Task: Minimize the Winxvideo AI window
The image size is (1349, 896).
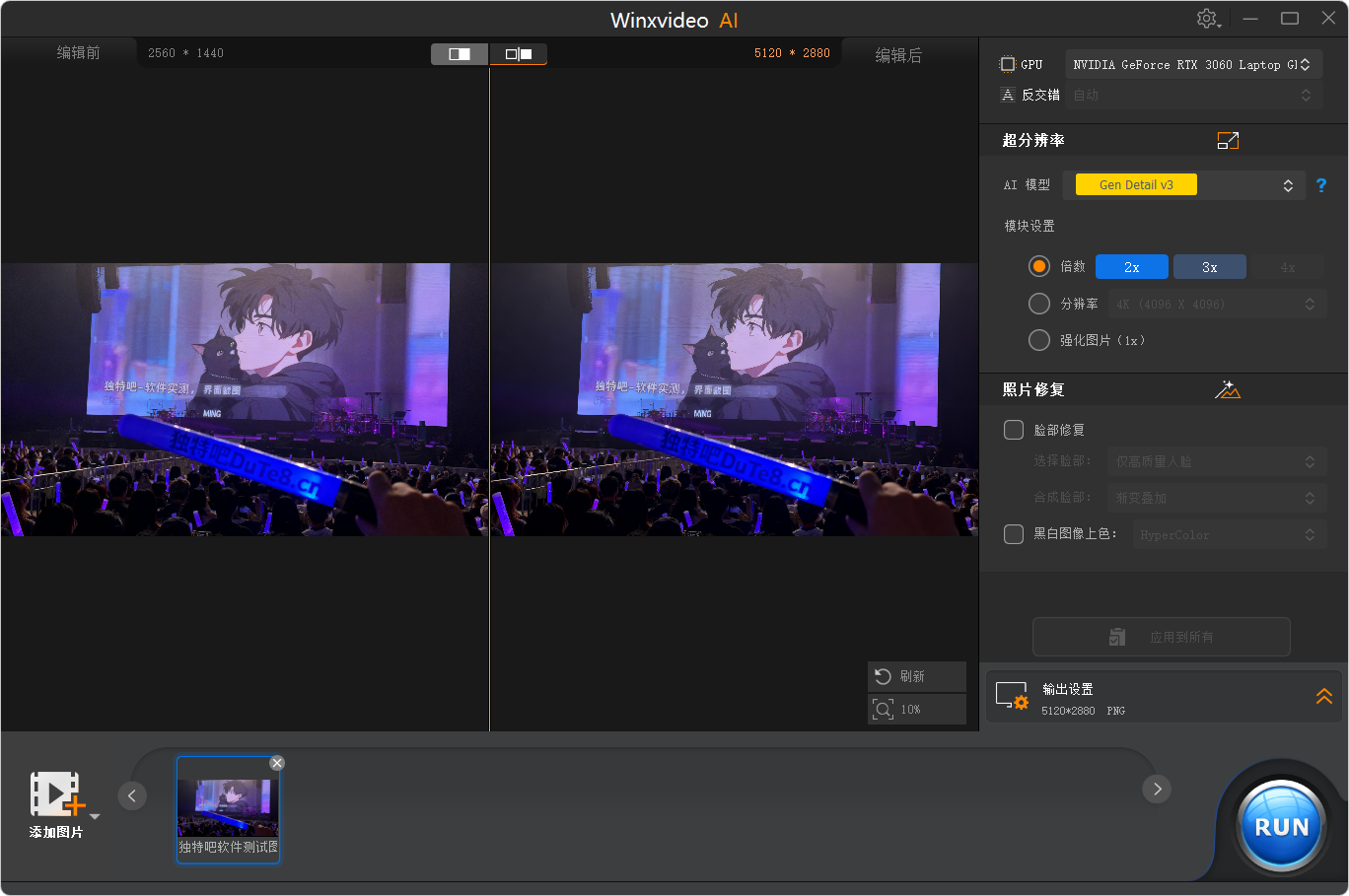Action: [x=1250, y=19]
